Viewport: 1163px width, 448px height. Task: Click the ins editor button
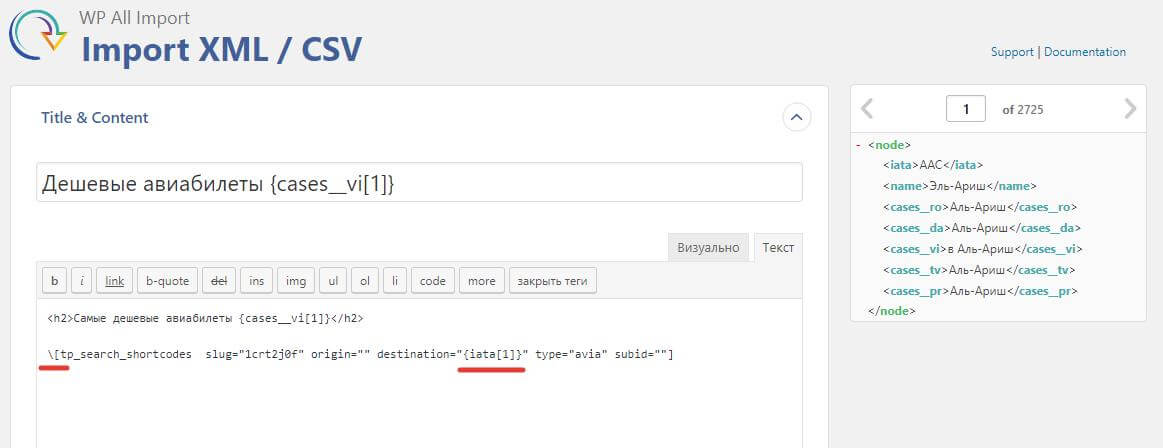pos(257,281)
